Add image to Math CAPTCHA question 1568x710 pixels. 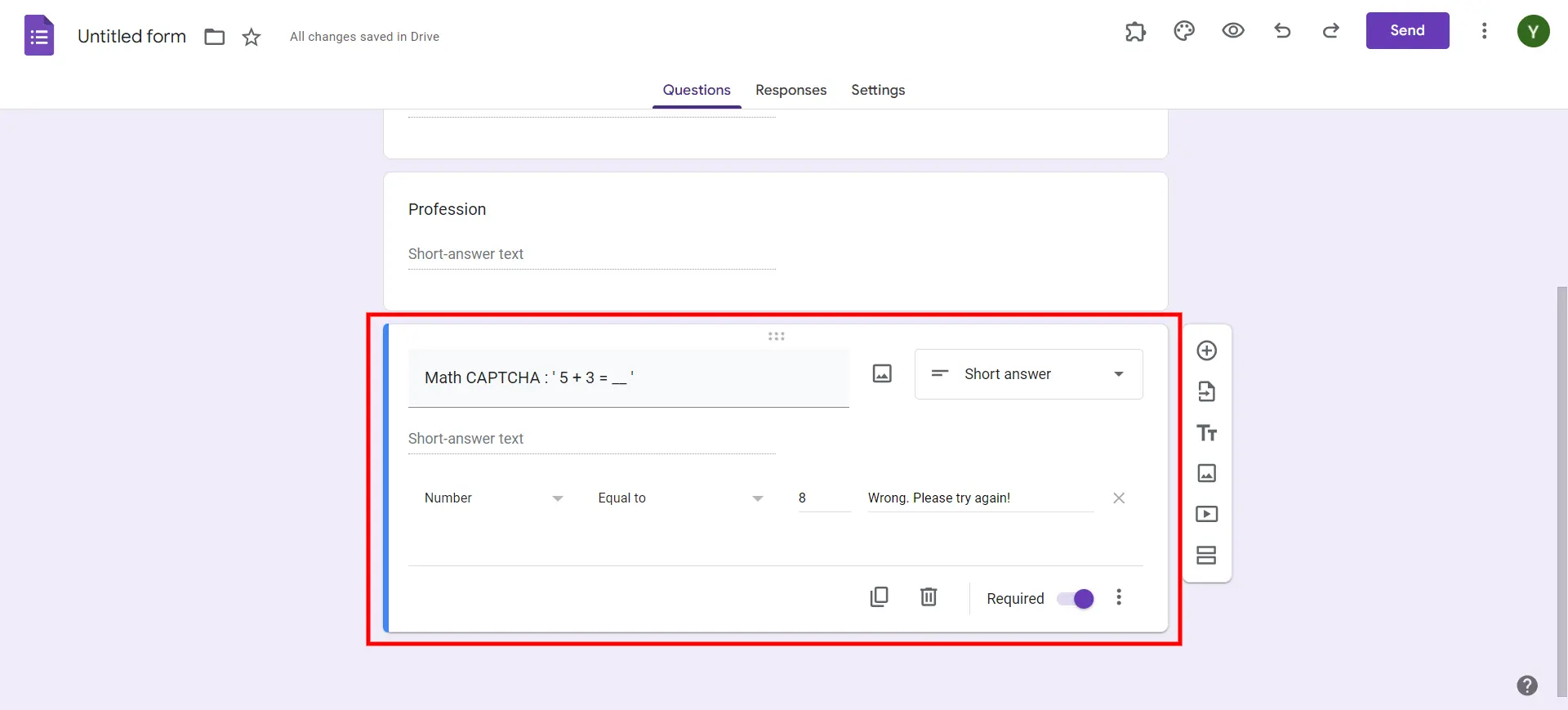click(x=882, y=373)
